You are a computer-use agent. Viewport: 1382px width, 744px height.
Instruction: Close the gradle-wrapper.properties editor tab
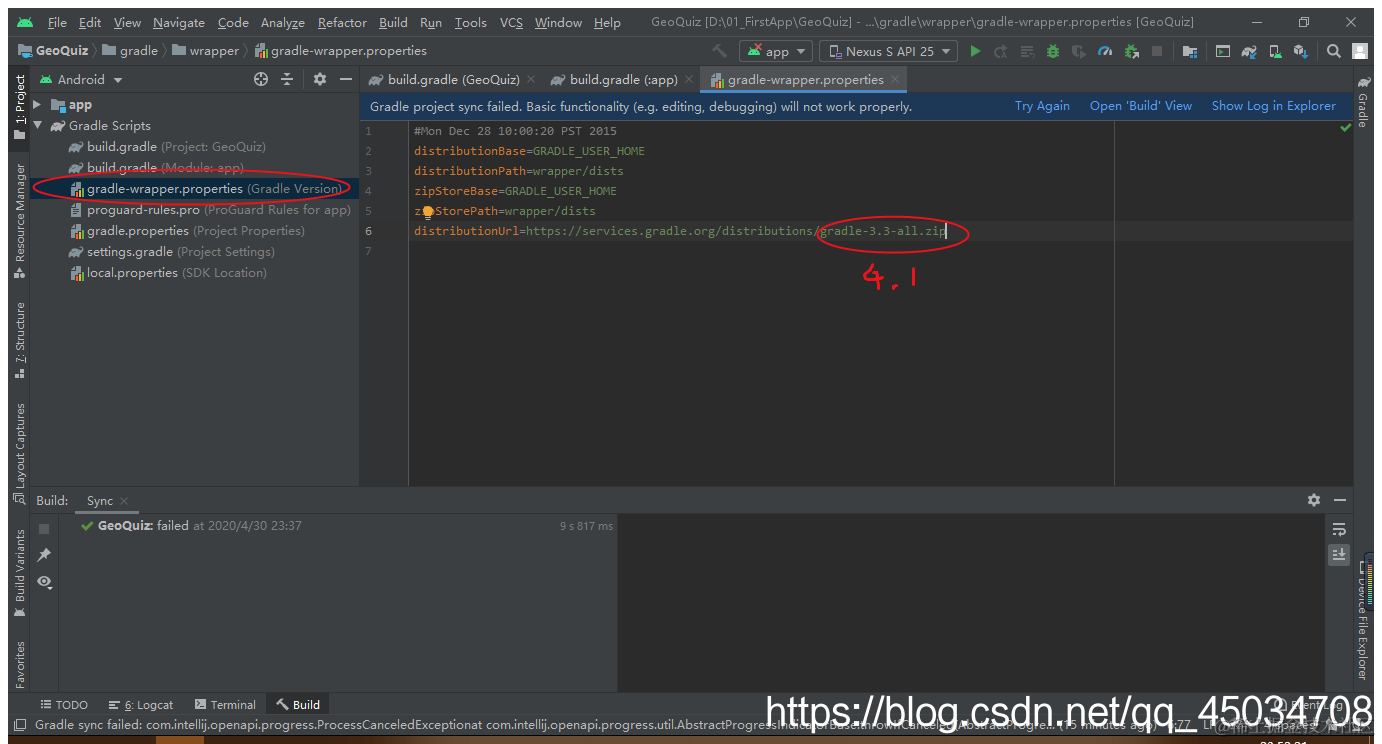895,79
